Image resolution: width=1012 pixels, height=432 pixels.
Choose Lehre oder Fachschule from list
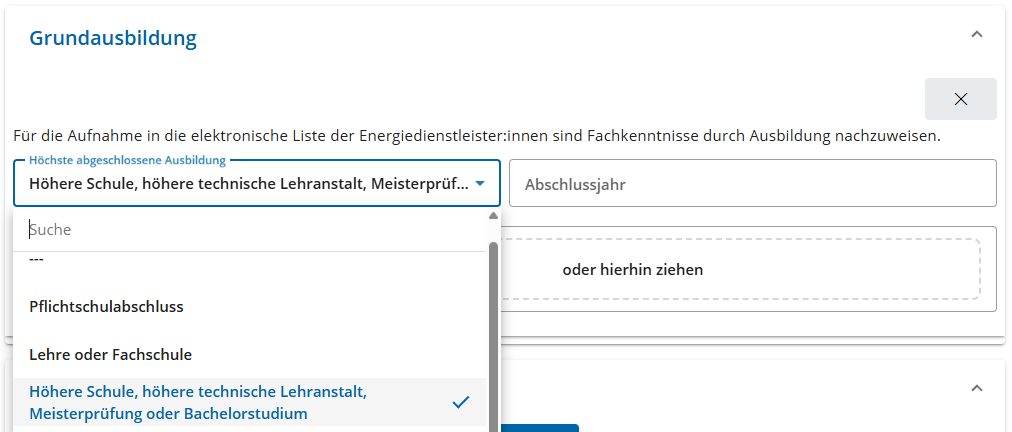(111, 355)
